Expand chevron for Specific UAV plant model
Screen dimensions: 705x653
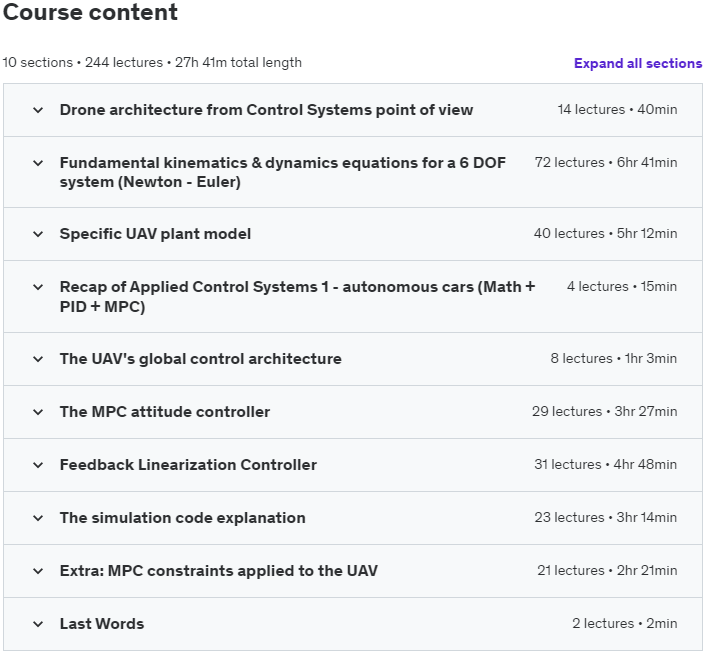coord(38,234)
